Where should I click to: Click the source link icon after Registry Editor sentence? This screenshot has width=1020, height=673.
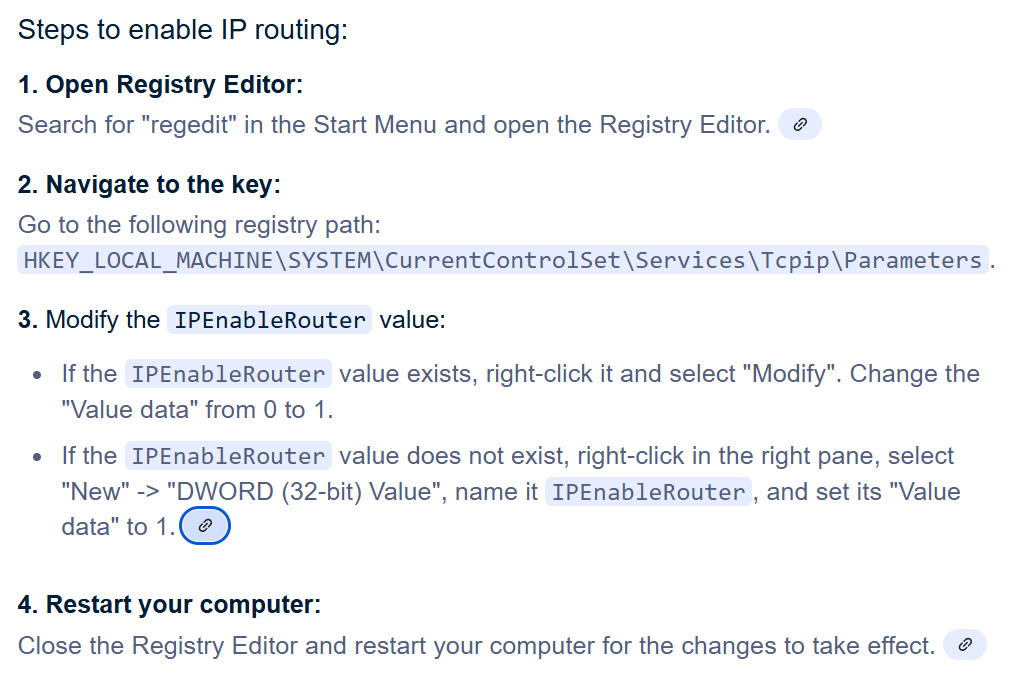point(799,125)
